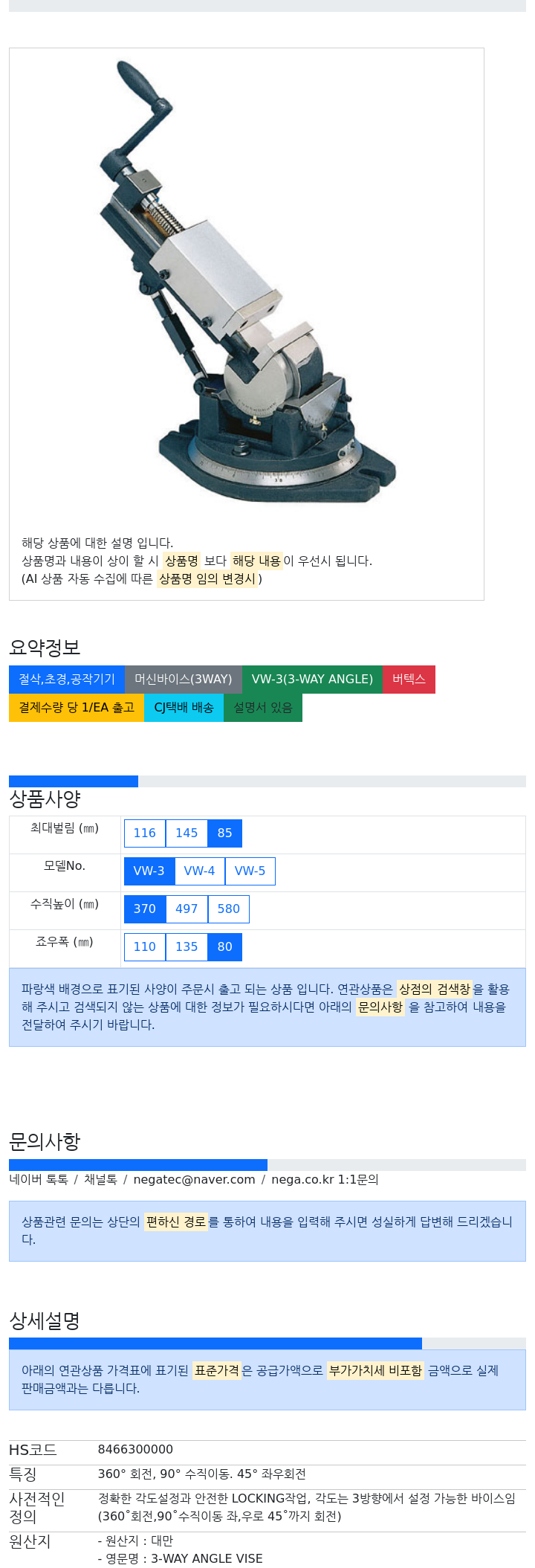Select the VW-3(3-WAY ANGLE) tag
This screenshot has height=1568, width=535.
pyautogui.click(x=313, y=680)
